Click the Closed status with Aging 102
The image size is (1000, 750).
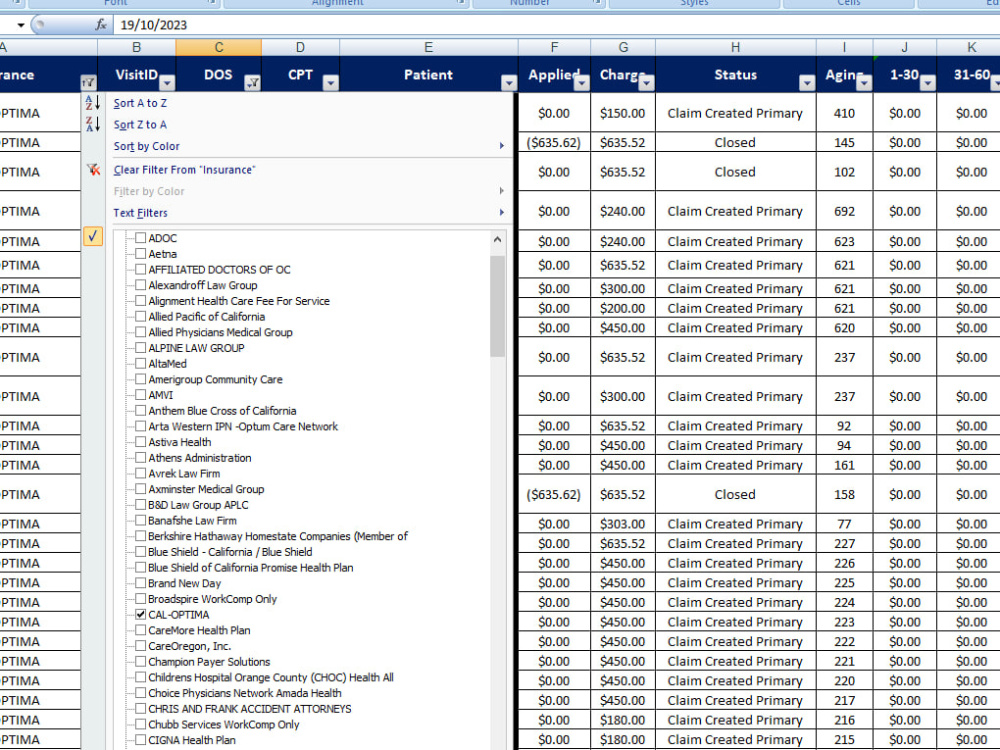click(x=735, y=172)
